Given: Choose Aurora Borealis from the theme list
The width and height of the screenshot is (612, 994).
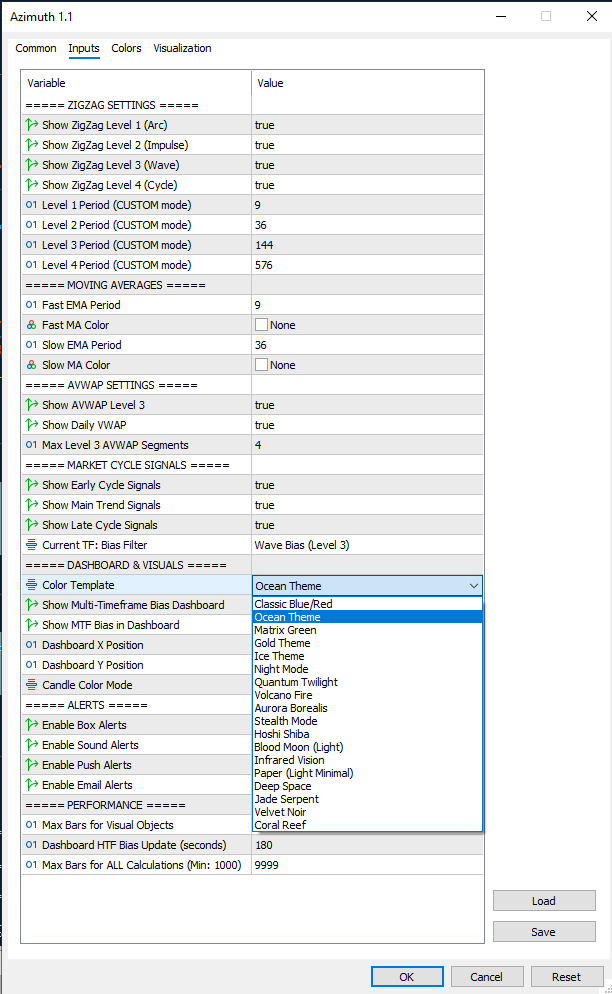Looking at the screenshot, I should coord(367,708).
